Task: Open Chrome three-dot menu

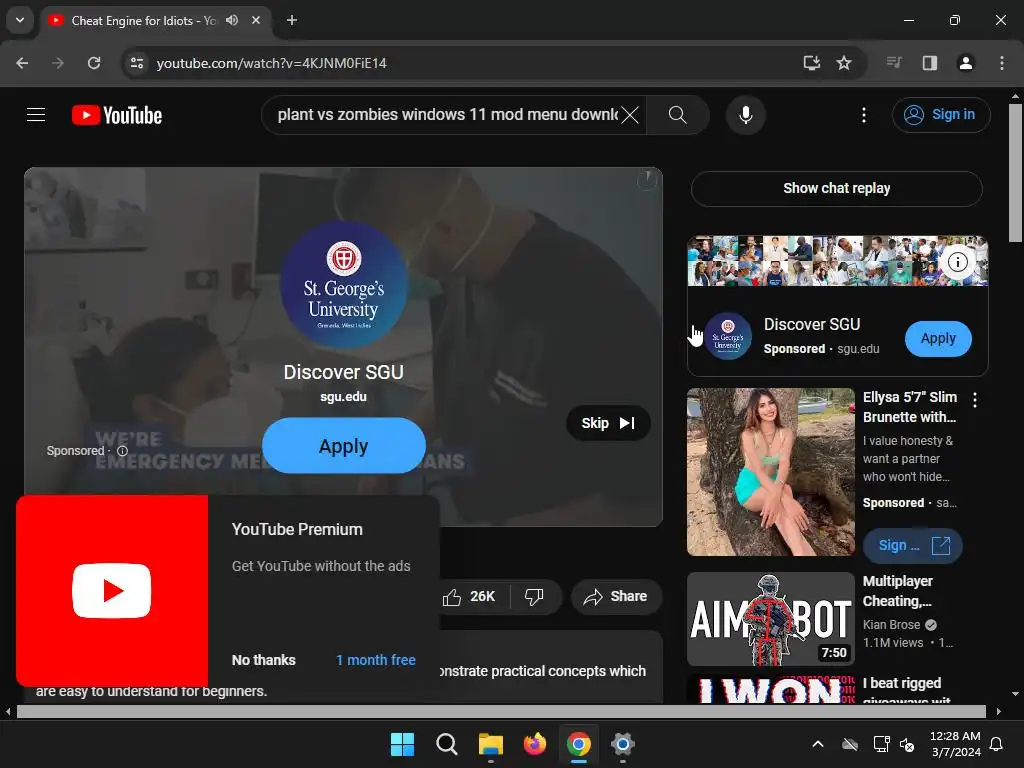Action: [x=1001, y=63]
